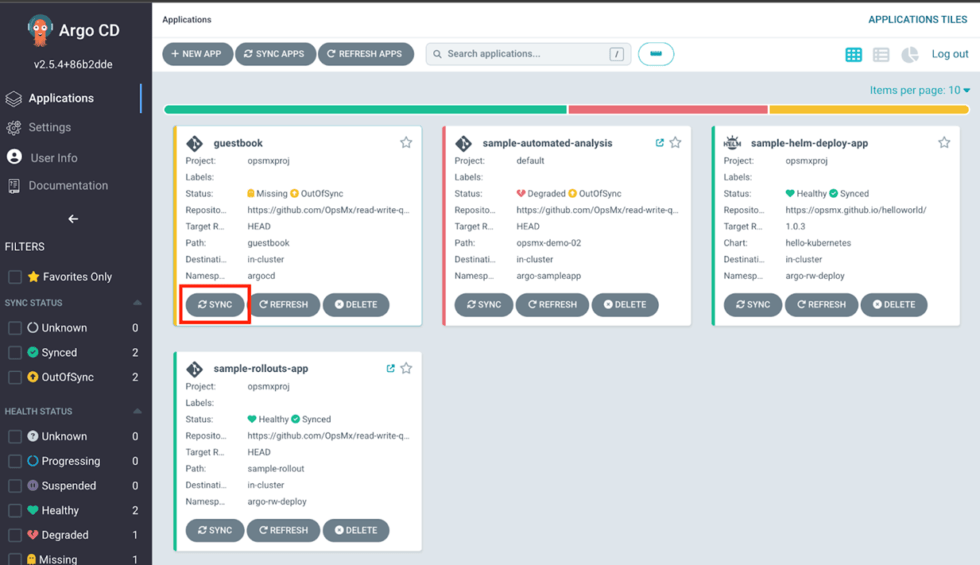Favorite the guestbook app star
This screenshot has height=565, width=980.
point(406,142)
